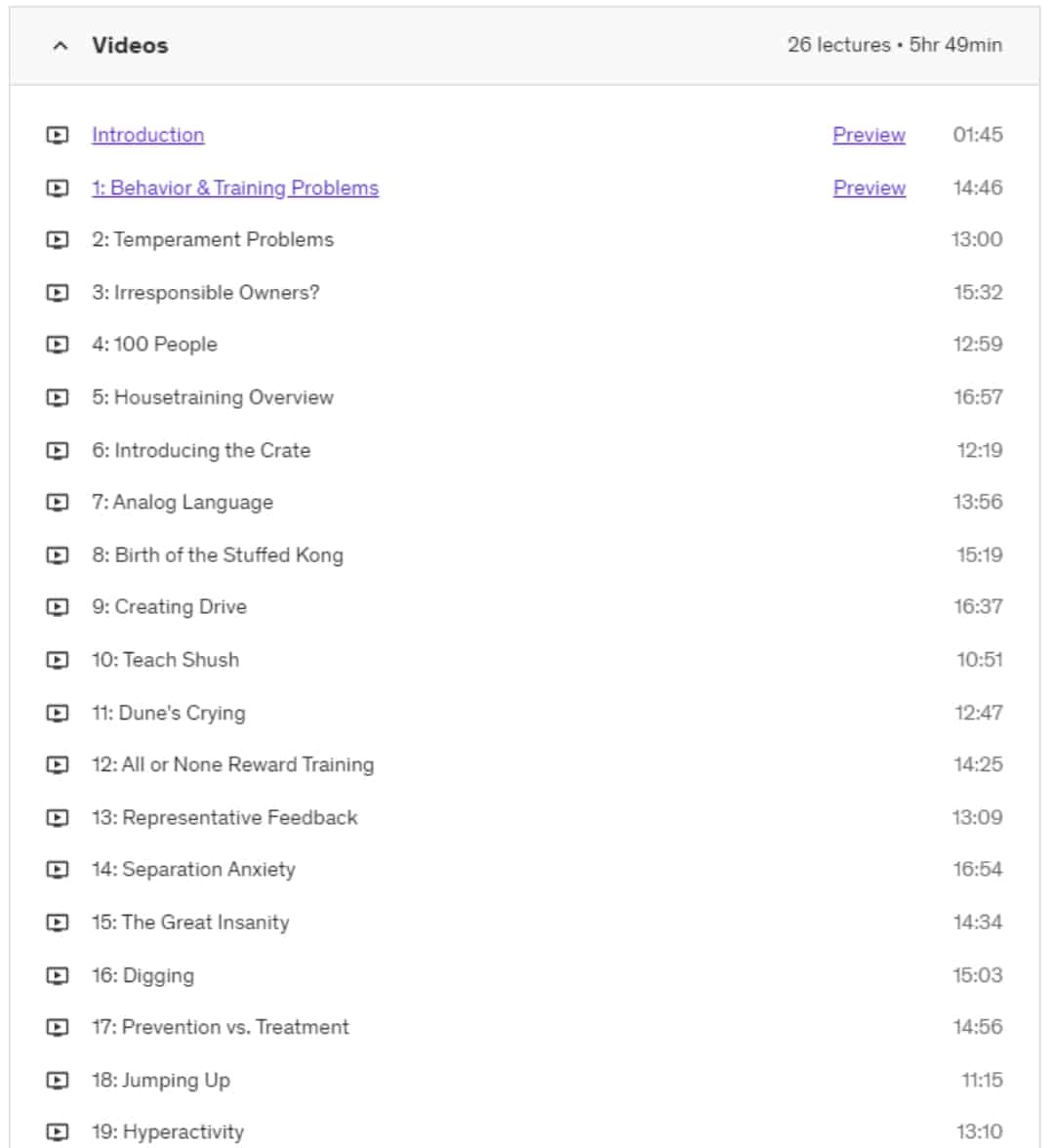The height and width of the screenshot is (1148, 1054).
Task: Click video icon beside Teach Shush
Action: [57, 660]
